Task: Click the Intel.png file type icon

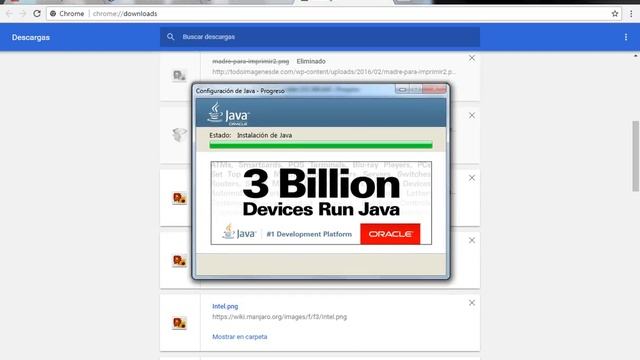Action: tap(180, 323)
